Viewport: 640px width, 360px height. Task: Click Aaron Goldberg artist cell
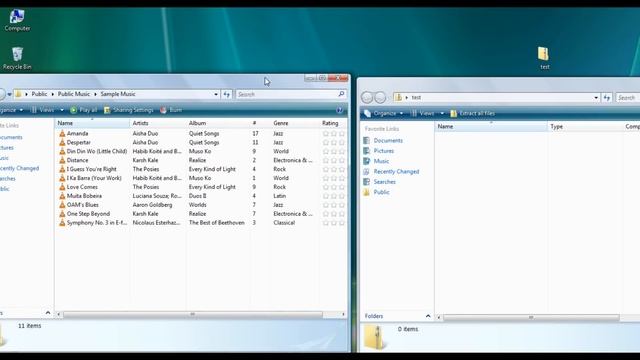(x=152, y=205)
